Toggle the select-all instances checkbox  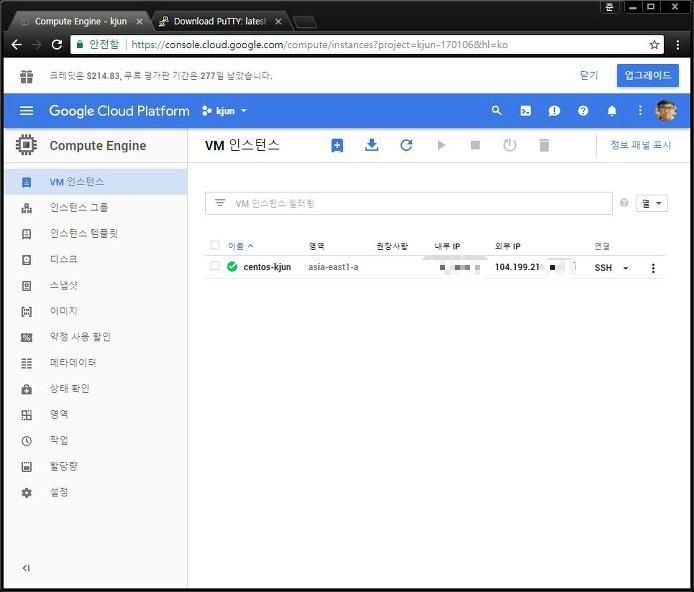(215, 245)
